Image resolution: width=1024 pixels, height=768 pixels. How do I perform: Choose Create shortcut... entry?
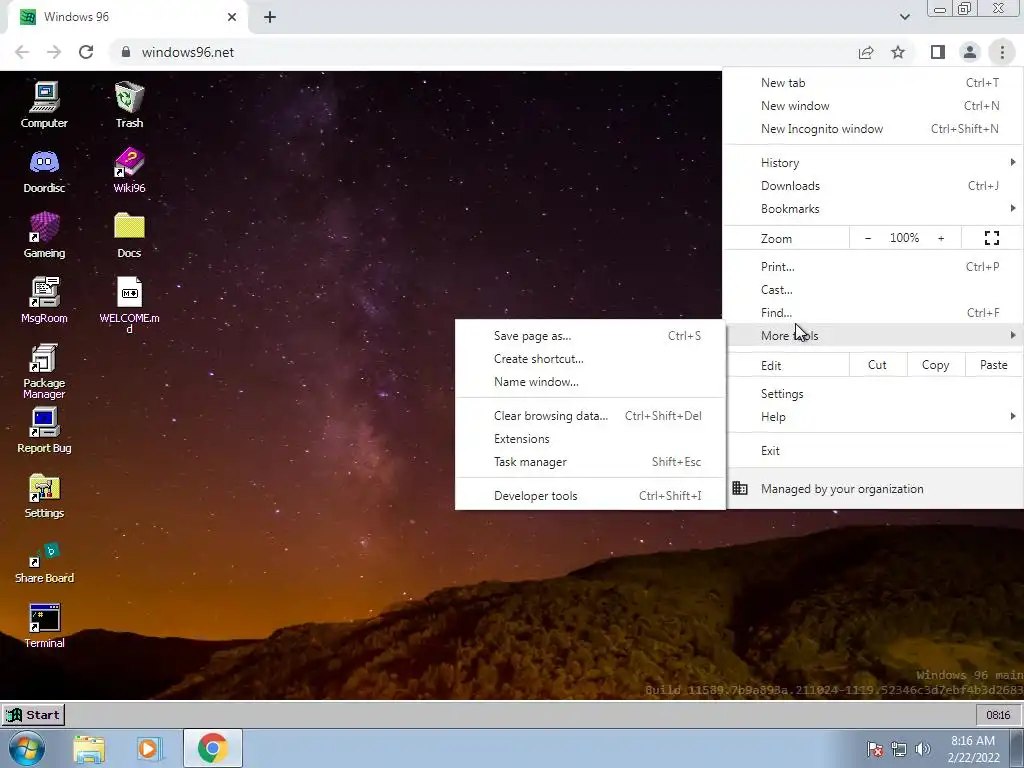pos(590,359)
